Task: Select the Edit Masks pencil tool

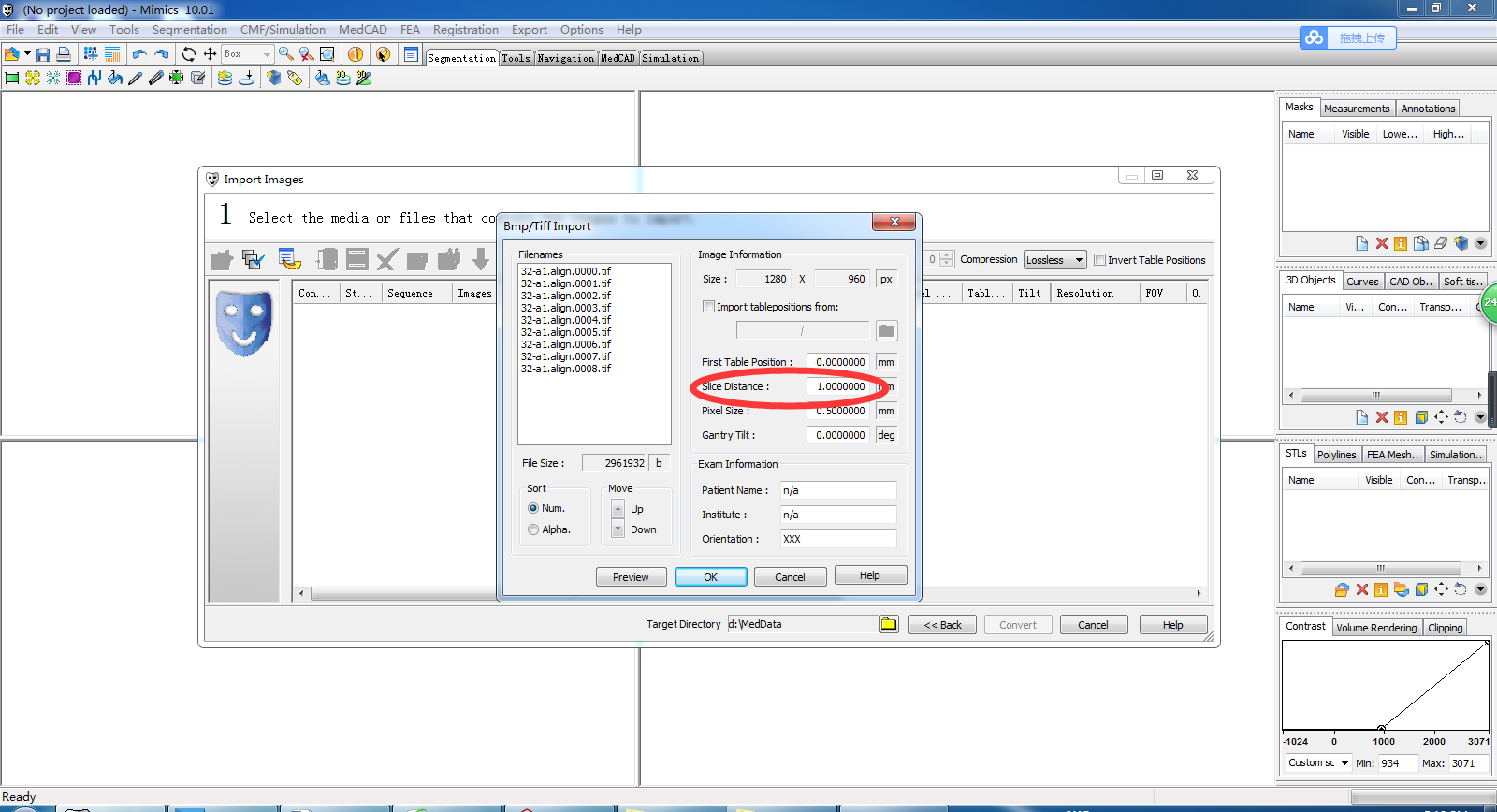Action: [136, 78]
